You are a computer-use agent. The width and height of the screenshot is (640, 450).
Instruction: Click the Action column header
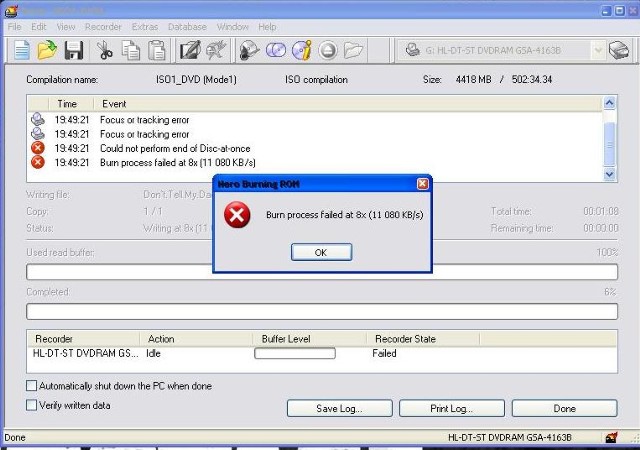pyautogui.click(x=196, y=339)
